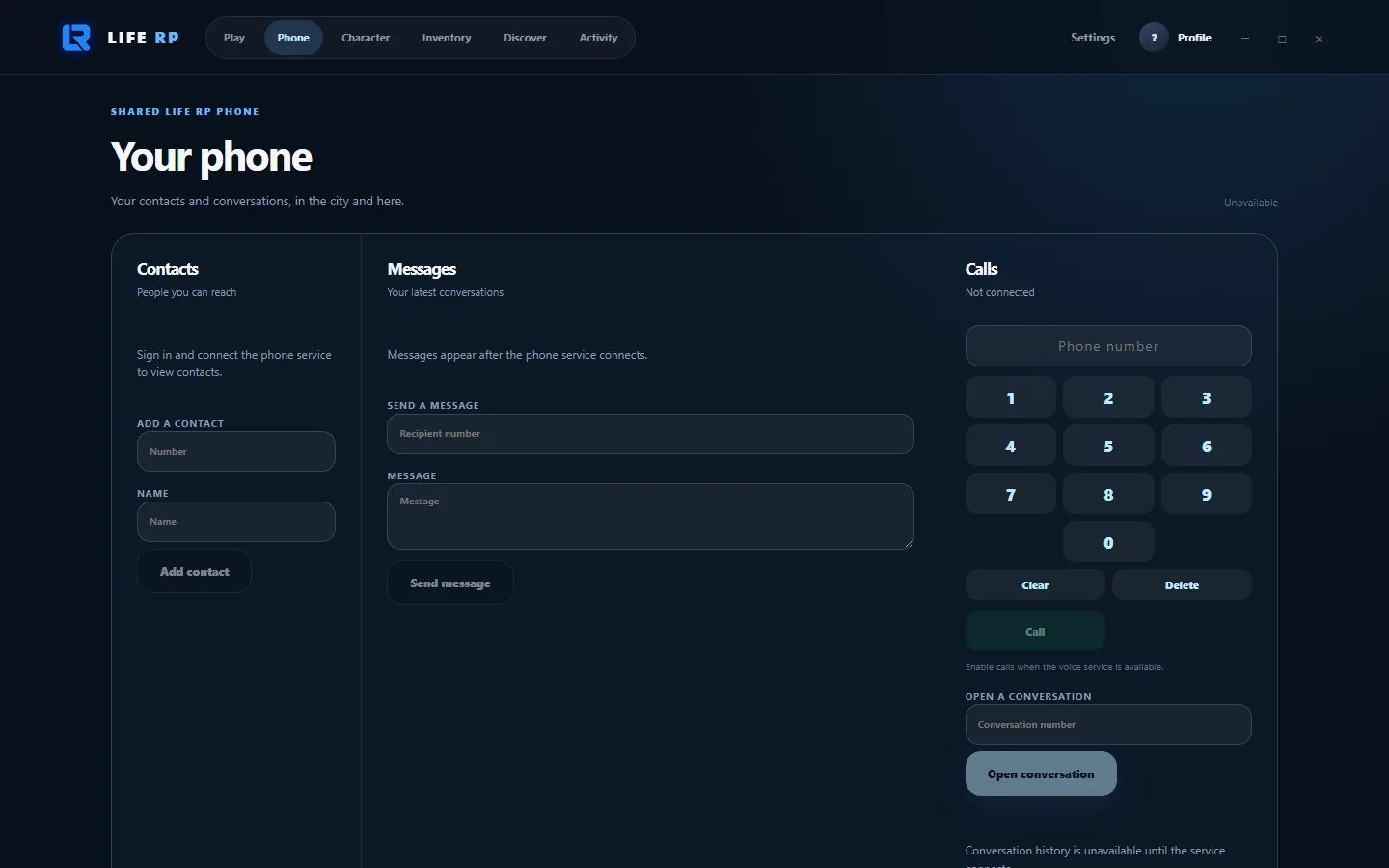Open the Character tab

point(366,38)
